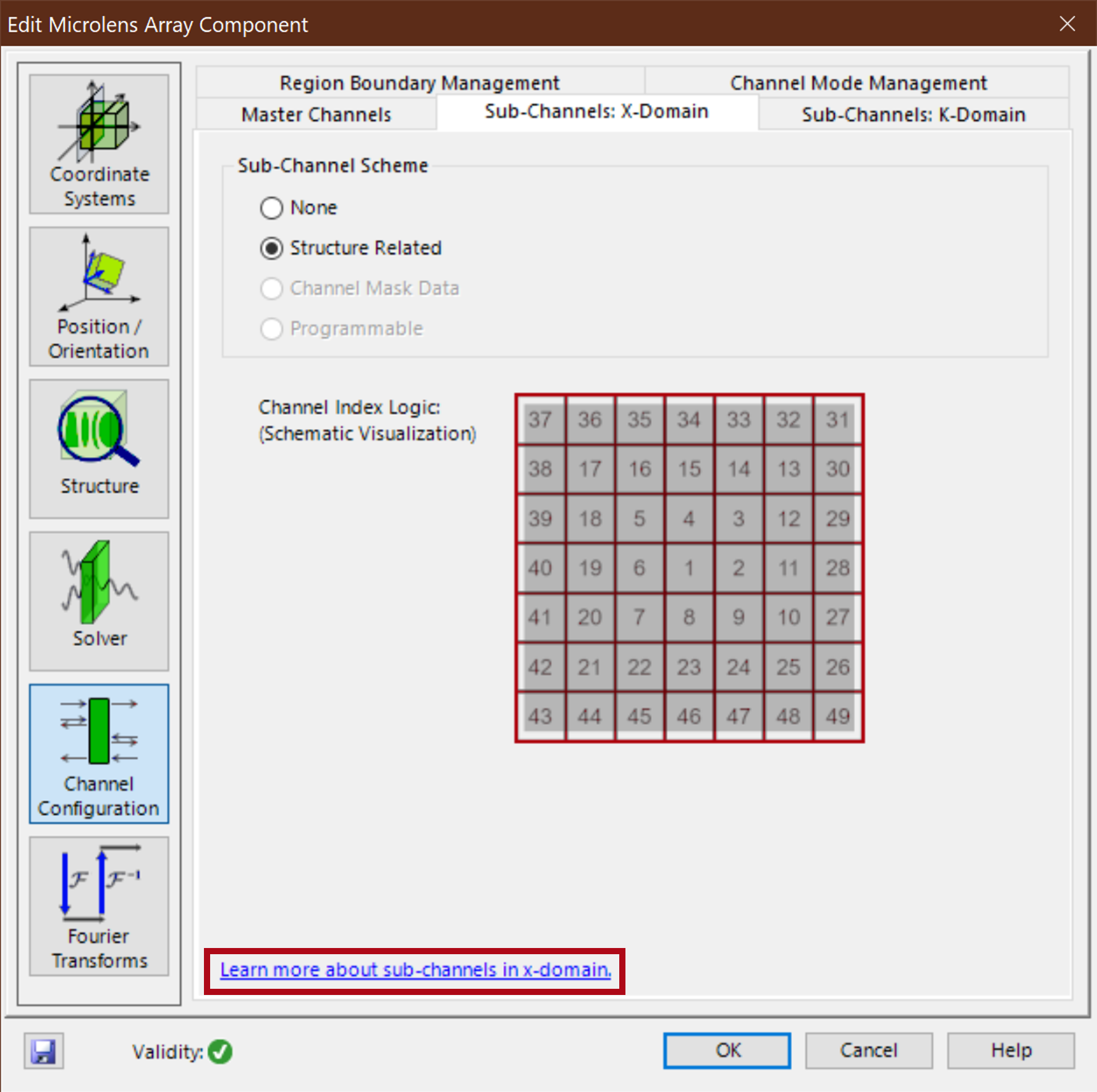Click channel cell 17 in the grid
The width and height of the screenshot is (1097, 1092).
(590, 469)
